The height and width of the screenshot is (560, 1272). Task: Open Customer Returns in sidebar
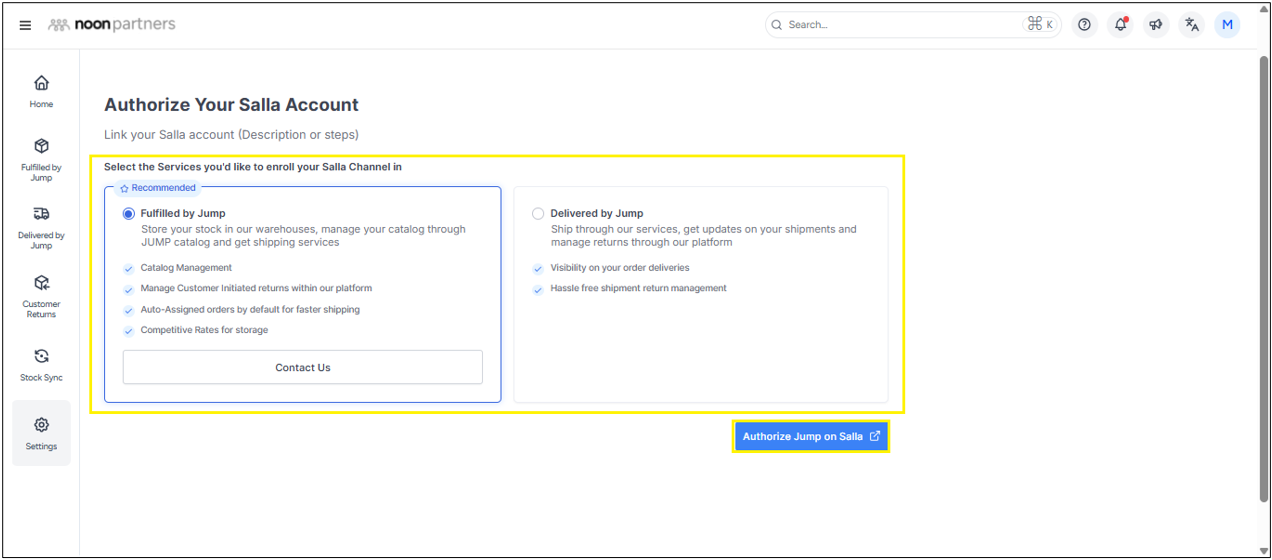pos(41,295)
